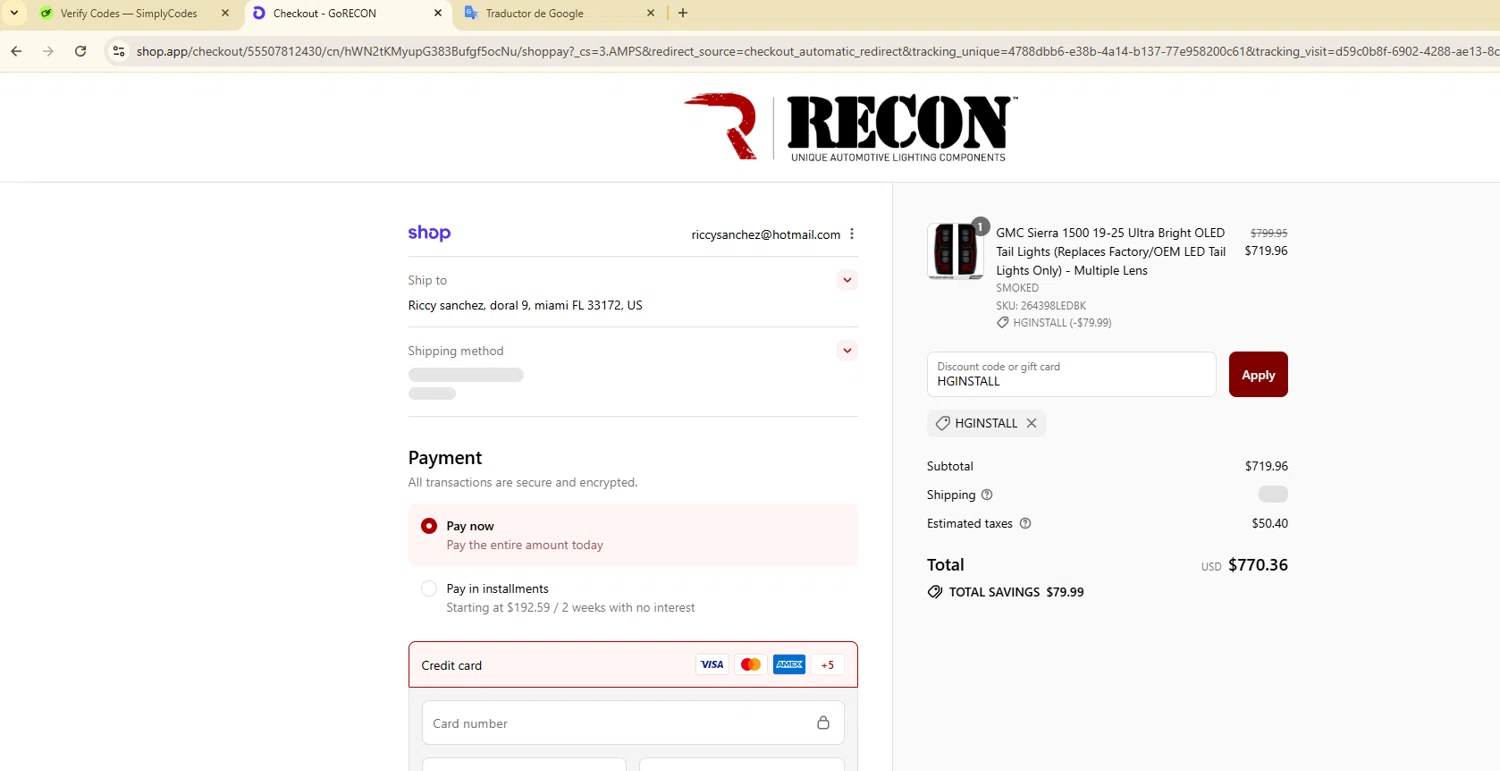
Task: Click the Shop logo
Action: coord(429,233)
